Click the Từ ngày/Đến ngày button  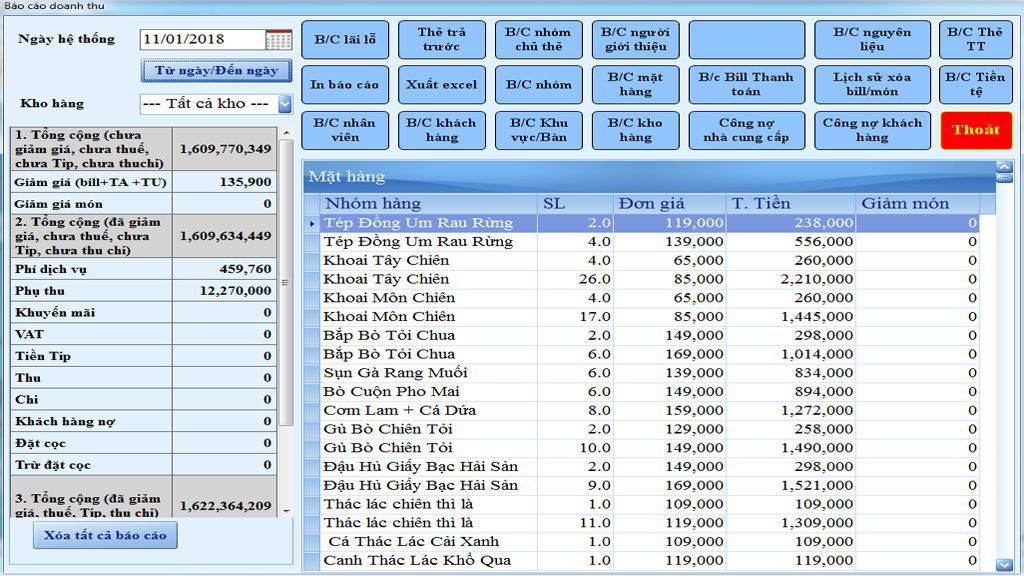tap(216, 71)
